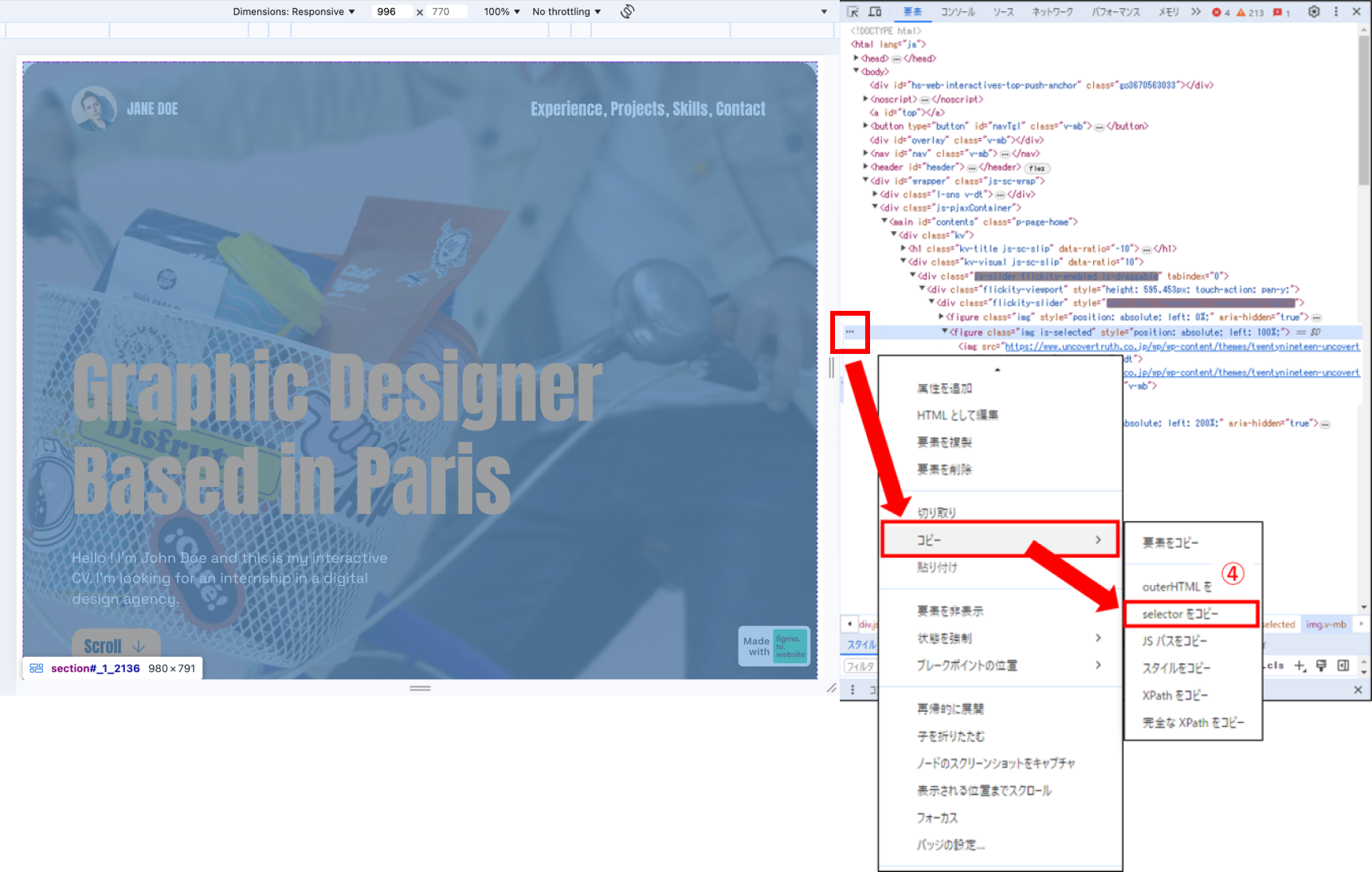The width and height of the screenshot is (1372, 872).
Task: Toggle the .cls element classes button
Action: [1276, 666]
